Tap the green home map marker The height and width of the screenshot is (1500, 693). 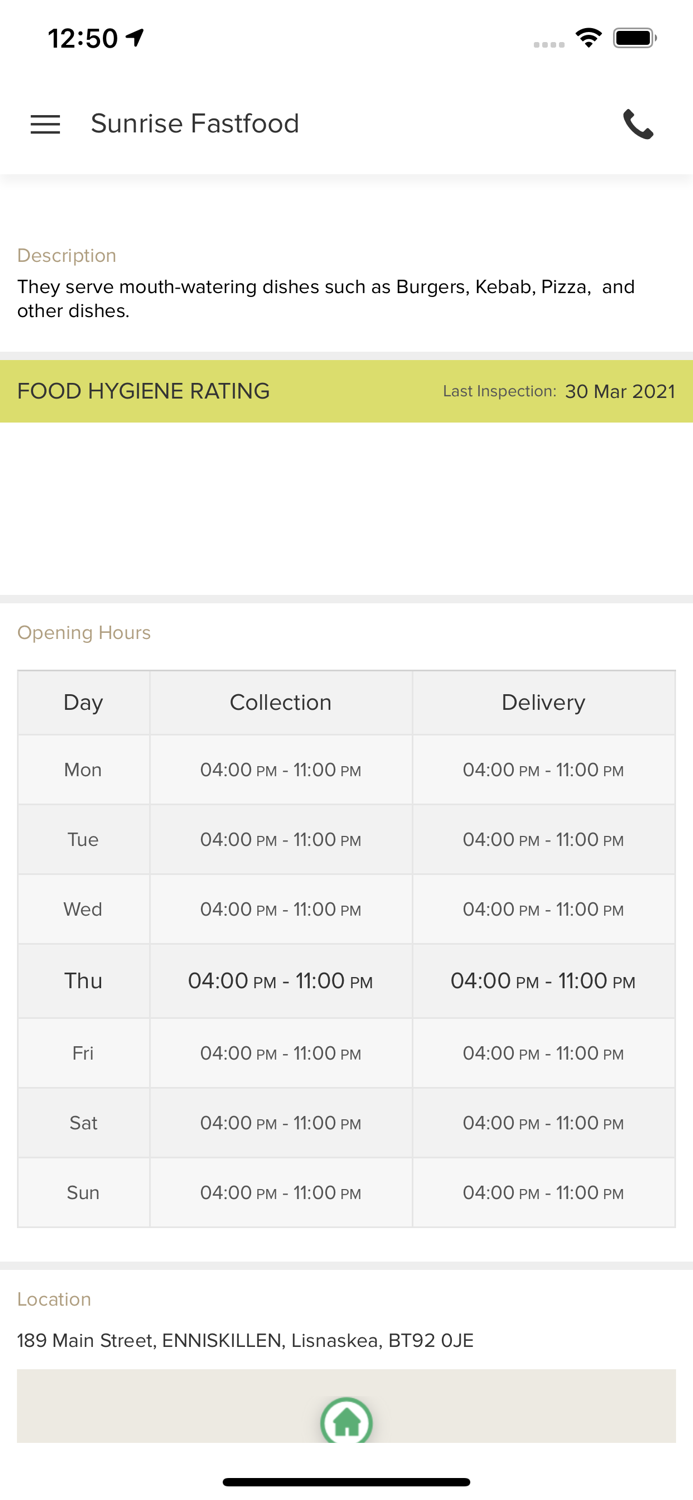(346, 1421)
